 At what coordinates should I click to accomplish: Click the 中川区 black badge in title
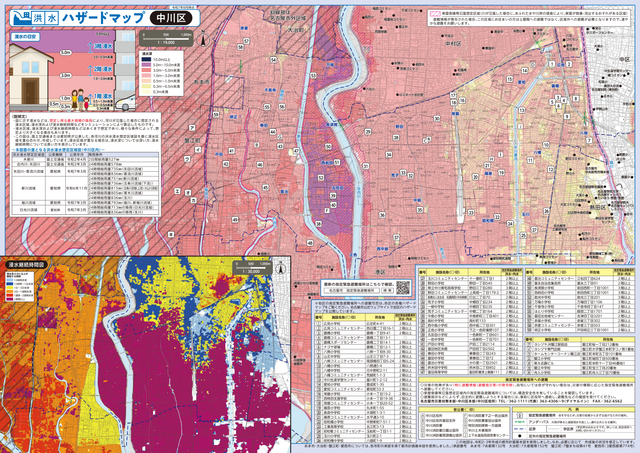(171, 18)
